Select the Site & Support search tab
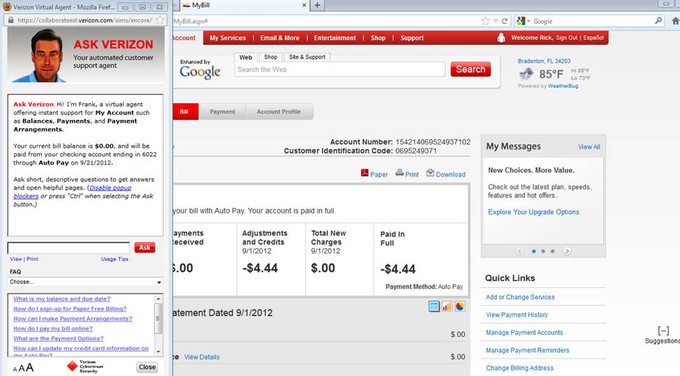Viewport: 680px width, 376px height. [x=307, y=57]
